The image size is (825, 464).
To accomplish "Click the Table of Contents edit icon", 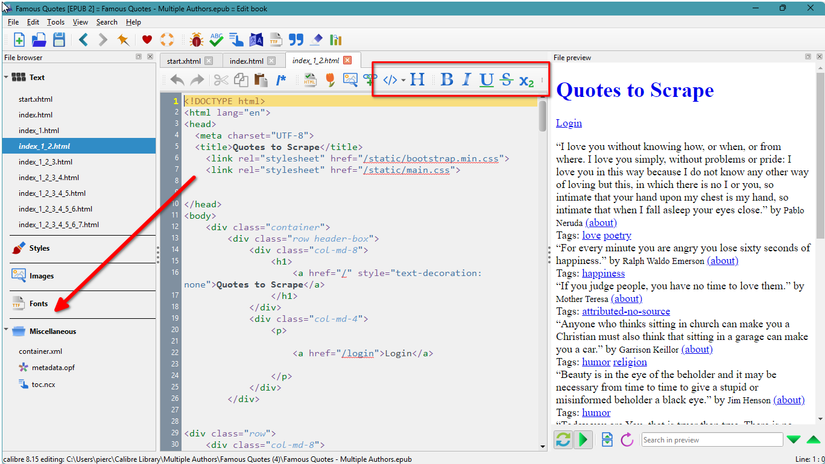I will [x=236, y=39].
